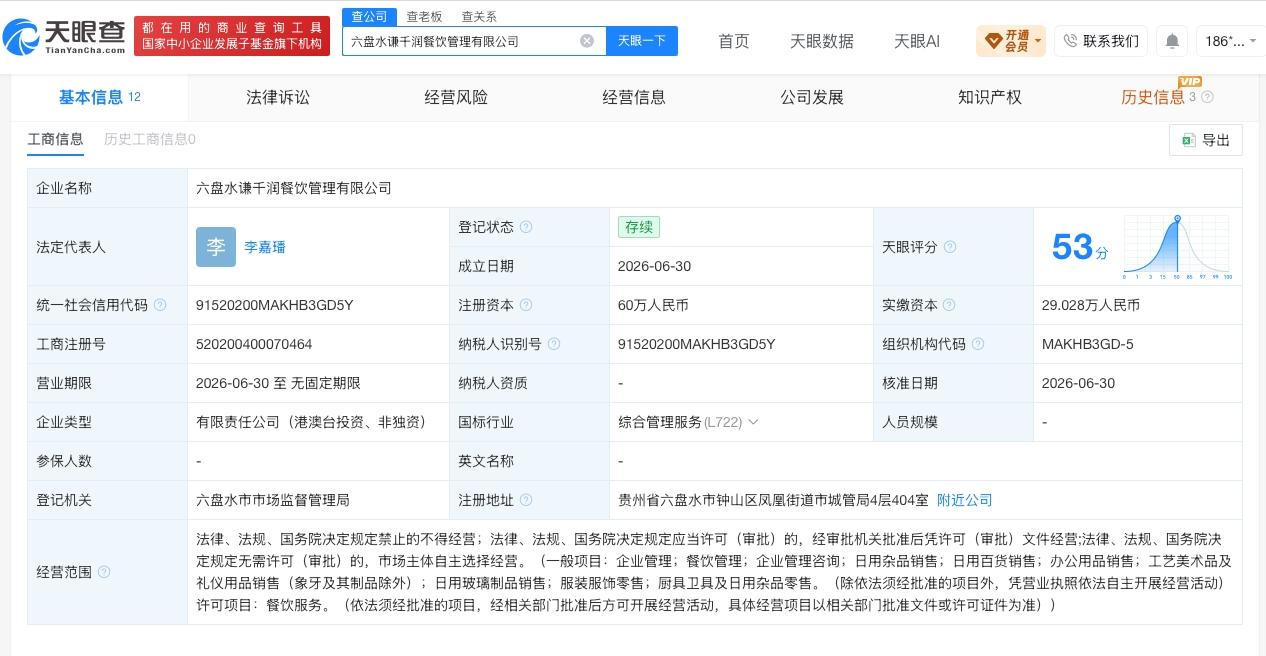The height and width of the screenshot is (656, 1266).
Task: Open help icon beside 纳税人识别号
Action: pos(554,344)
